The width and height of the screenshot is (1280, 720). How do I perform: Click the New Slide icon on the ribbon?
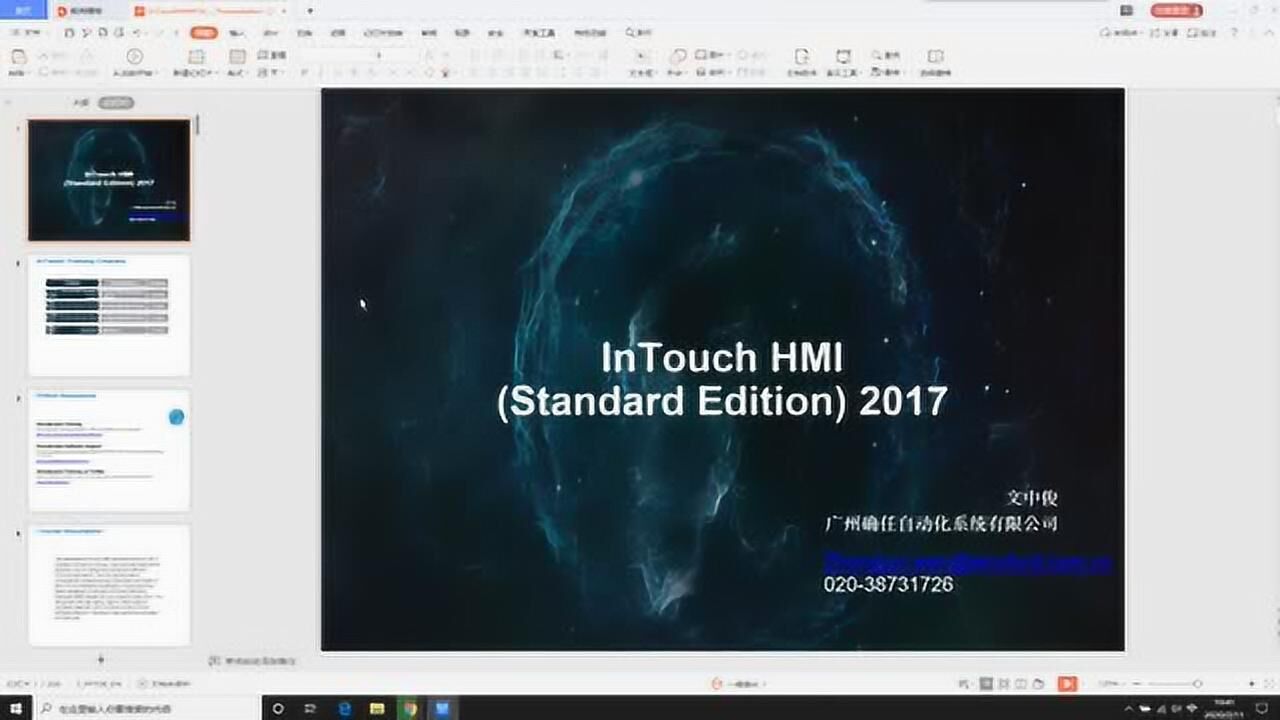point(197,58)
